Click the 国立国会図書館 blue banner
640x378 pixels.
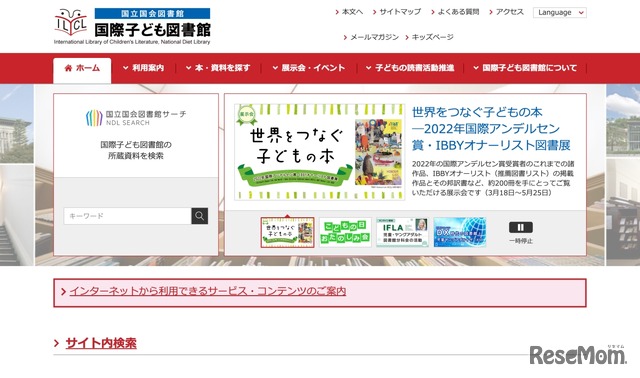pos(152,13)
